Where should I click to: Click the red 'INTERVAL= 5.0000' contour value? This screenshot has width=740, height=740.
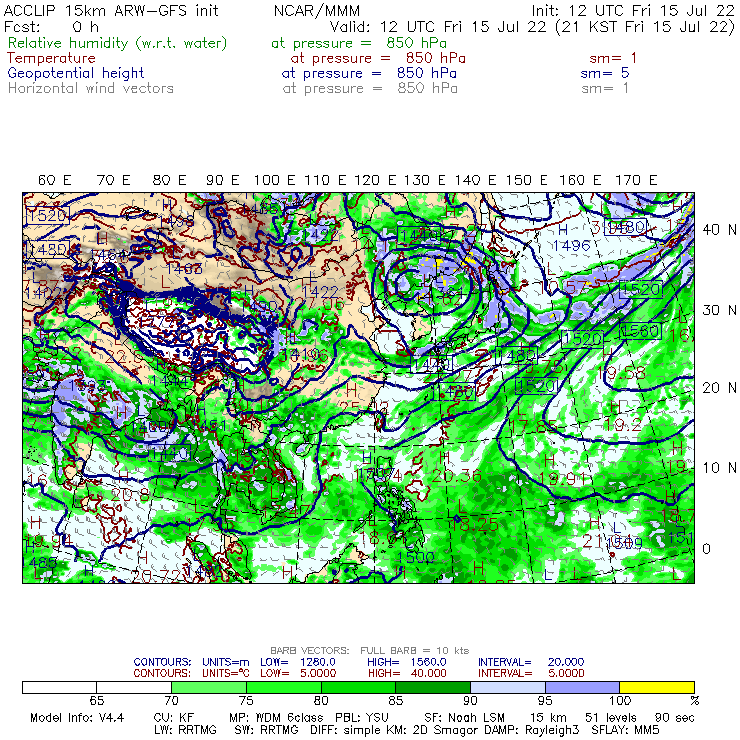[x=531, y=673]
